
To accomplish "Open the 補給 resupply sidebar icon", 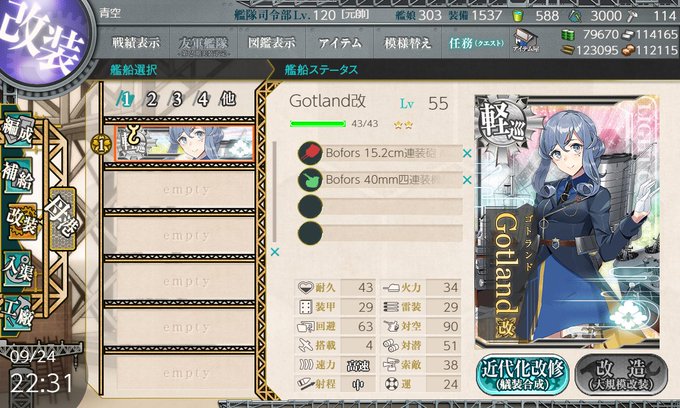I will pos(18,174).
